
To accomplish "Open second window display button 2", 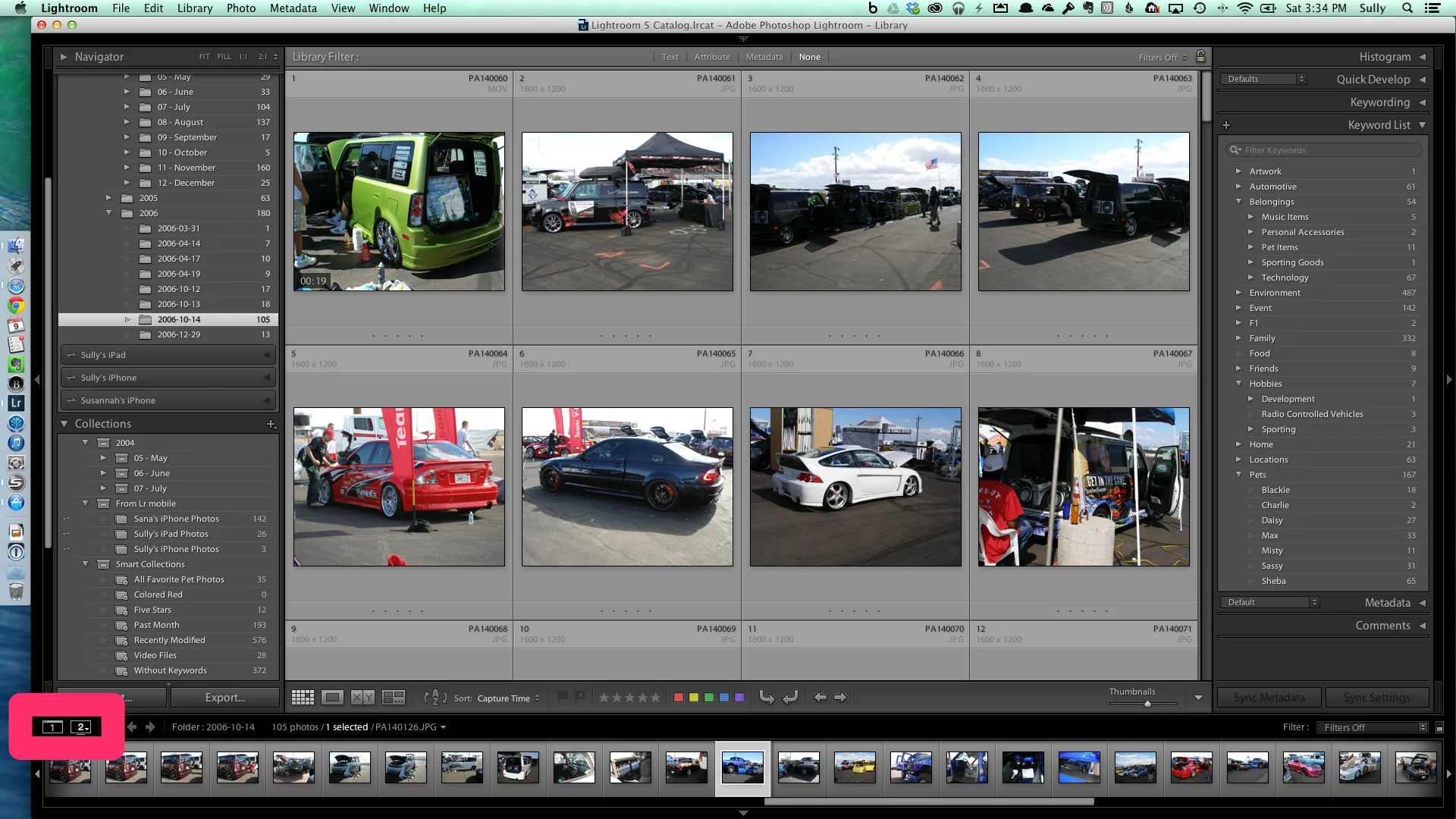I will (x=81, y=726).
